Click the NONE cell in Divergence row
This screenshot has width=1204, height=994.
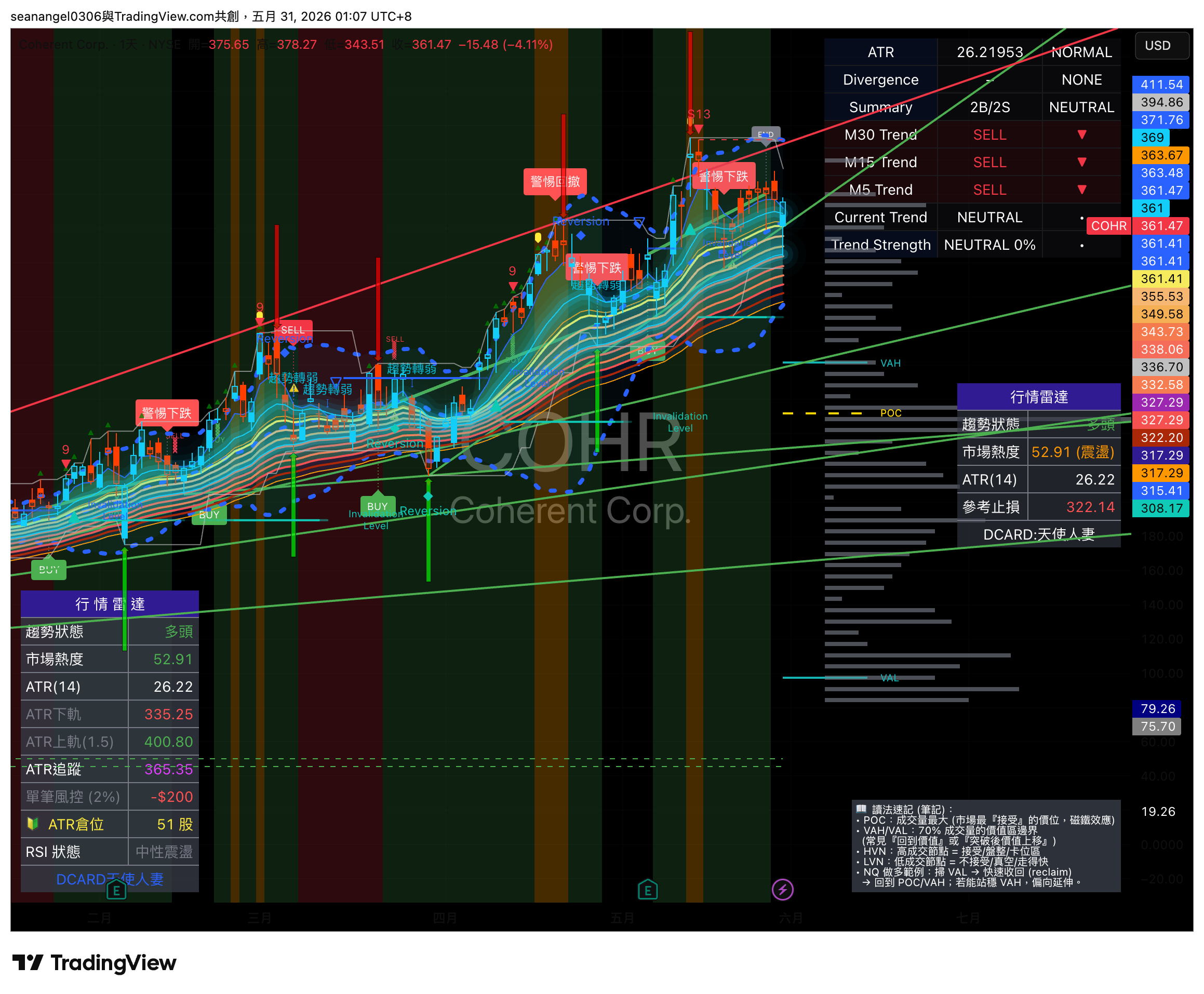(x=1081, y=79)
